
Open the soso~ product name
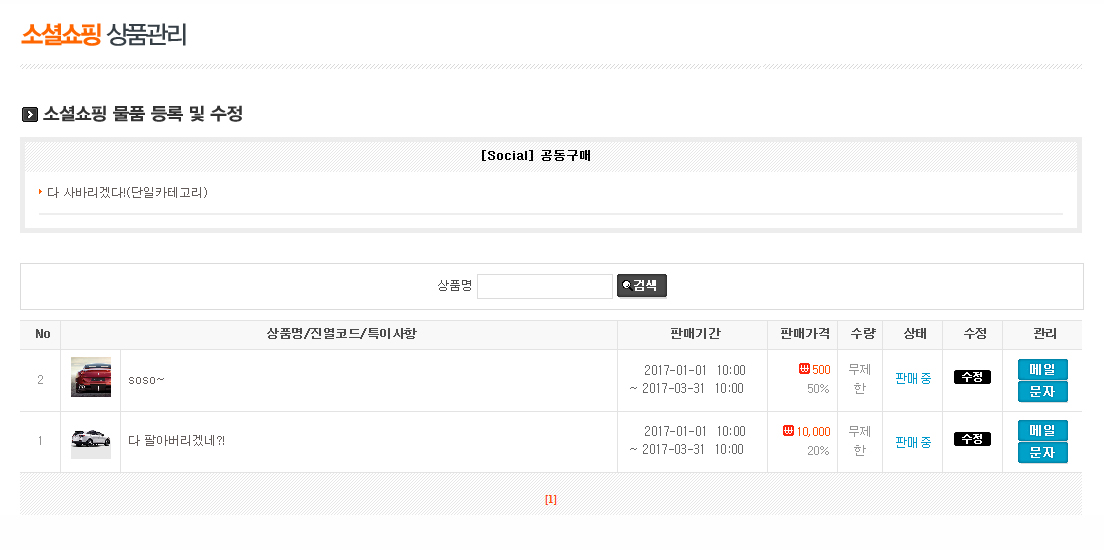[147, 380]
